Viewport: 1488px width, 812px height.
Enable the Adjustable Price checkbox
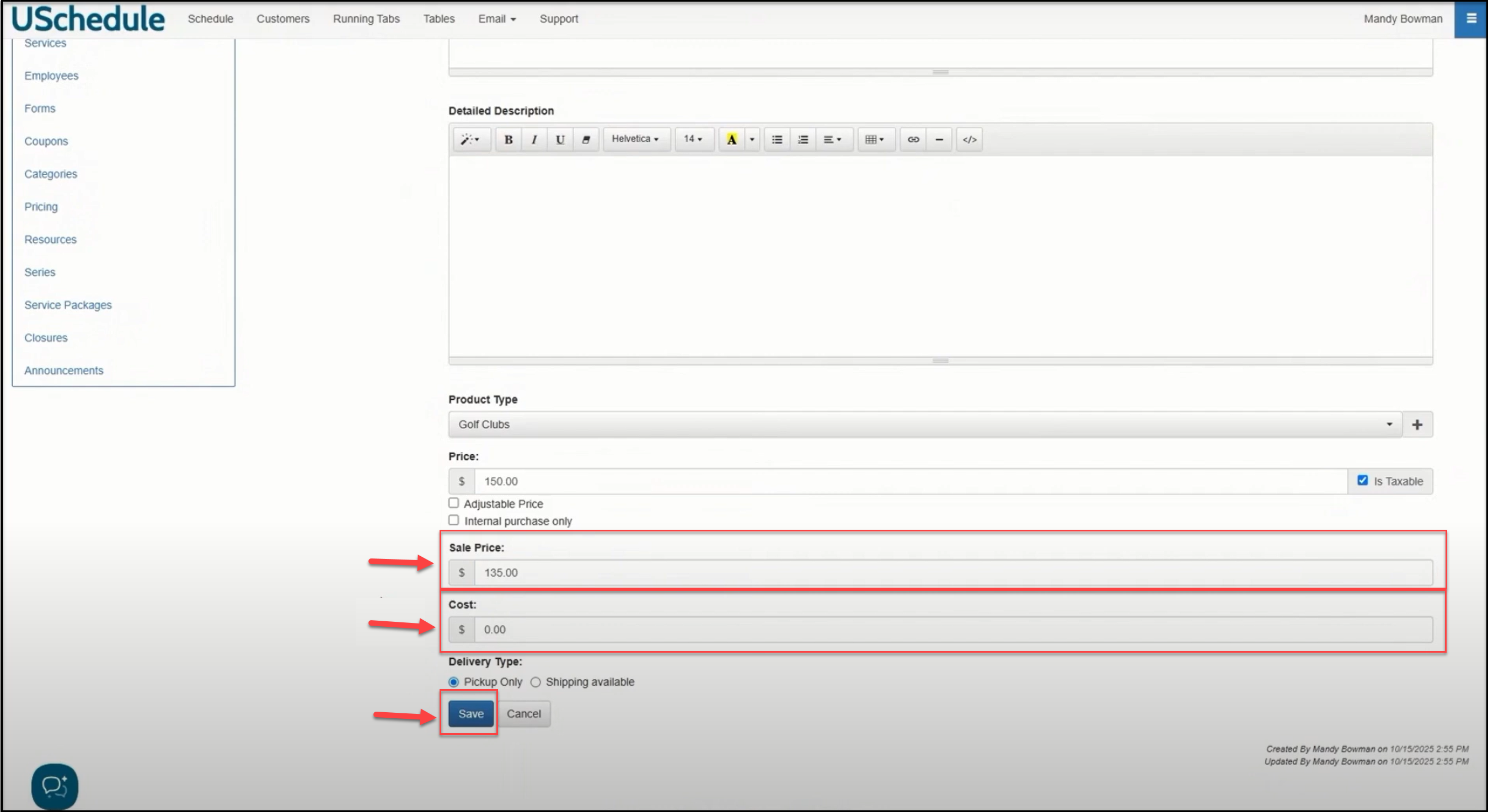(x=453, y=503)
